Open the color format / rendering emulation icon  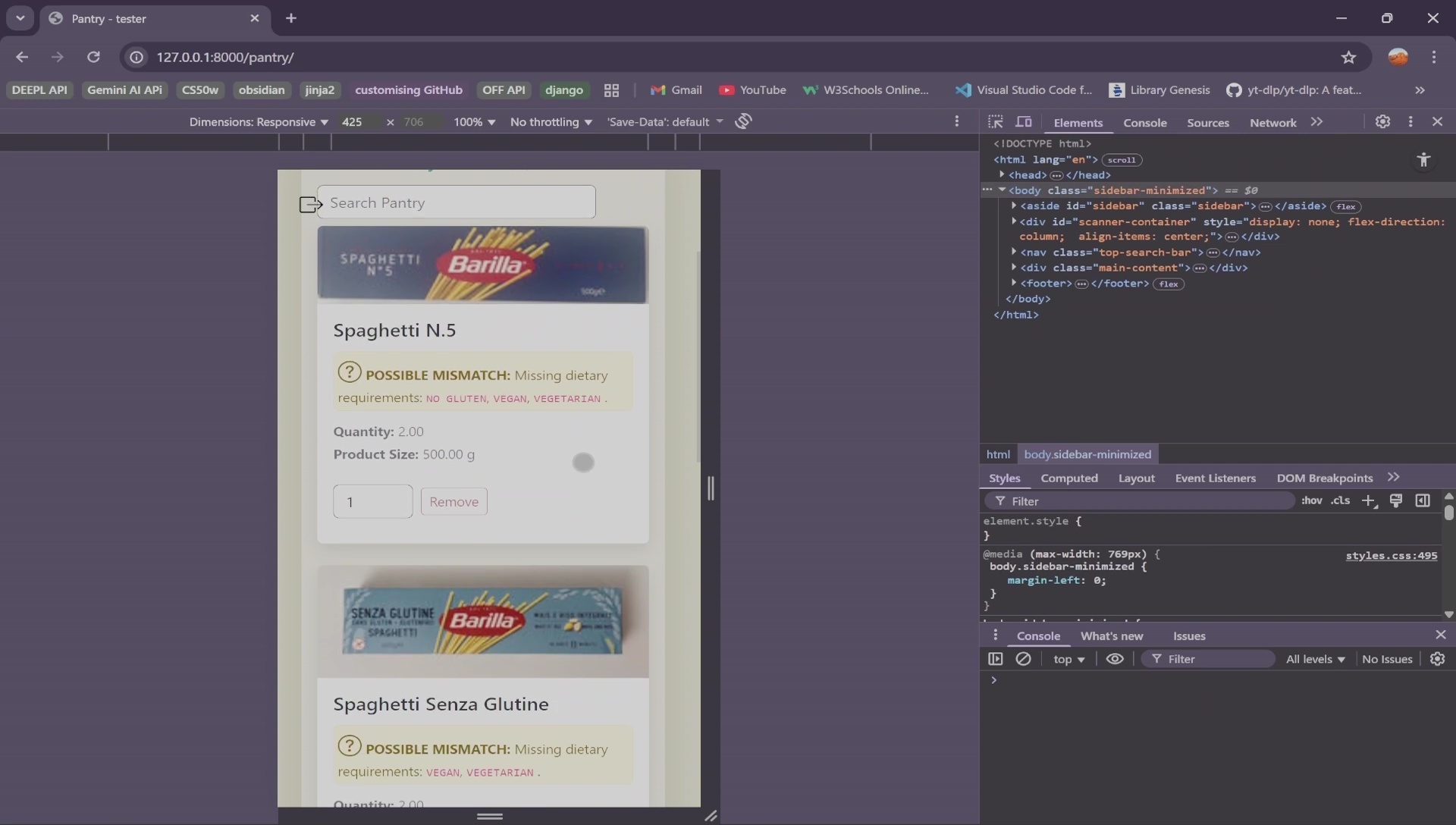(x=1398, y=501)
